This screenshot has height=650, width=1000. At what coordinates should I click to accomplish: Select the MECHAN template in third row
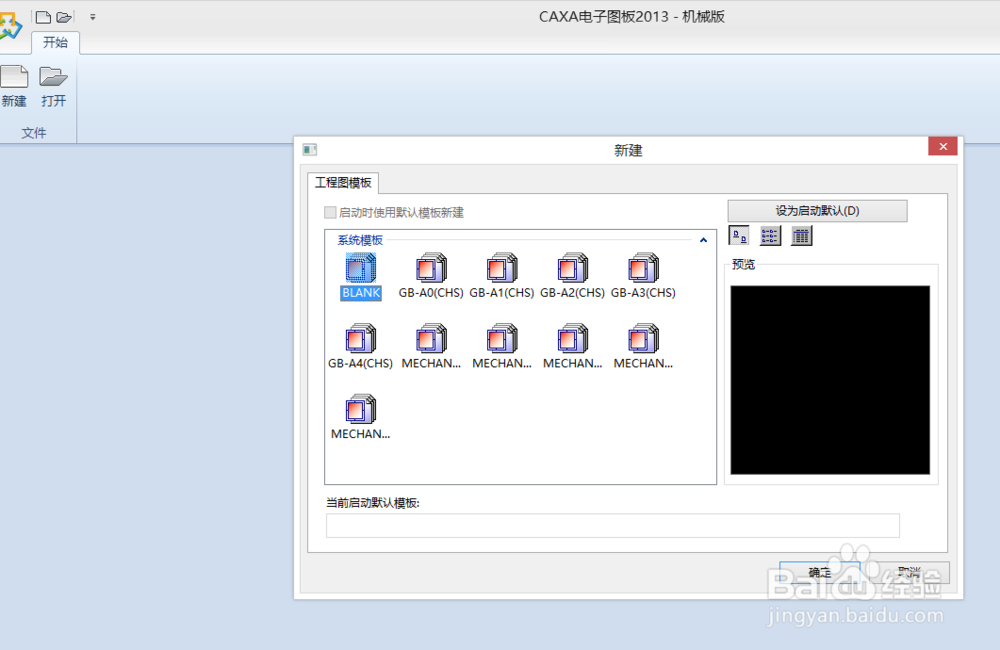(360, 417)
